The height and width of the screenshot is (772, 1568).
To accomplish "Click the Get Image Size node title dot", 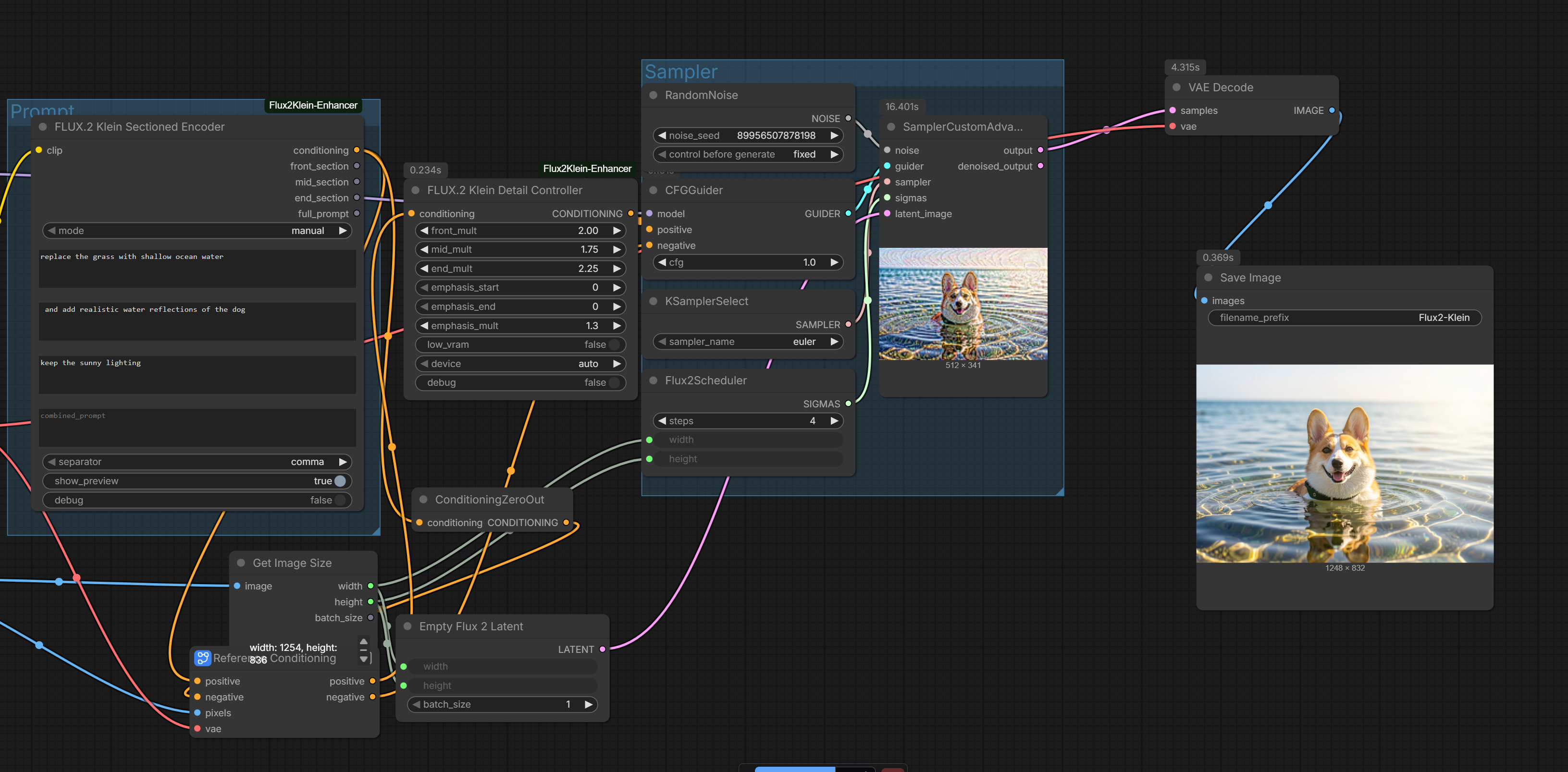I will 241,563.
